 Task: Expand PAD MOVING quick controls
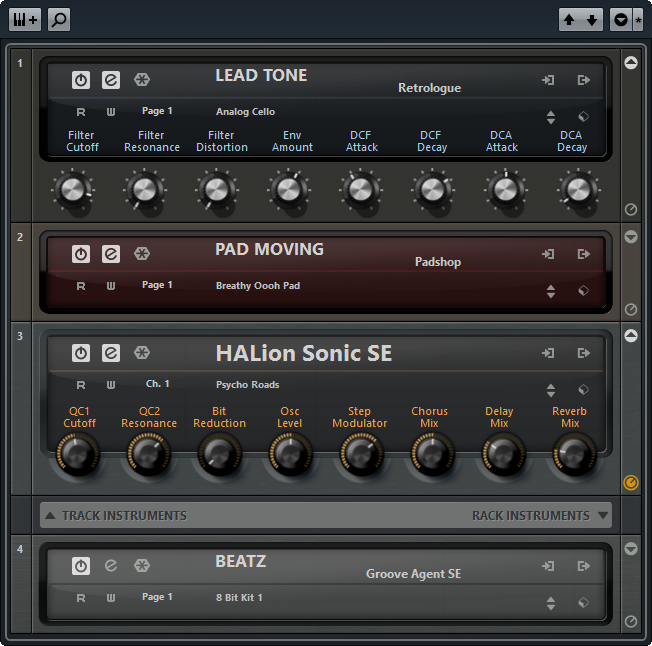tap(631, 237)
